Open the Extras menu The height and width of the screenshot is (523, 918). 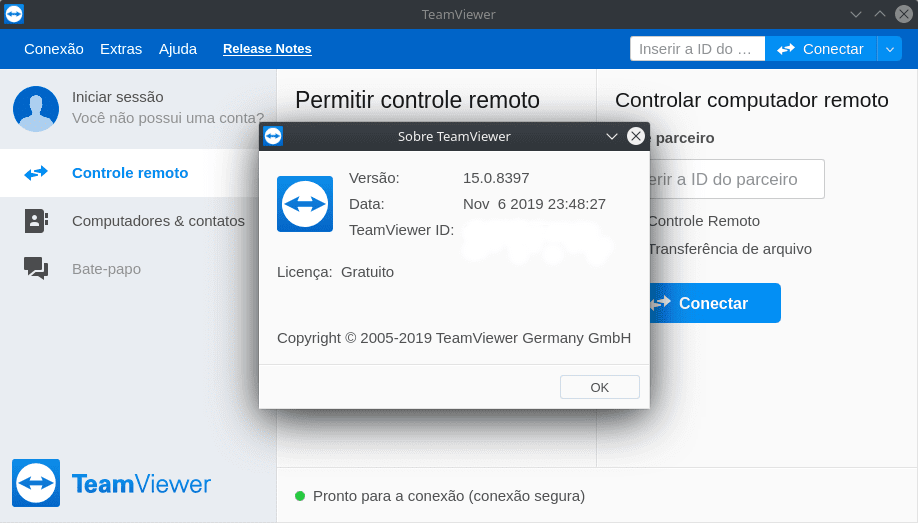coord(121,49)
